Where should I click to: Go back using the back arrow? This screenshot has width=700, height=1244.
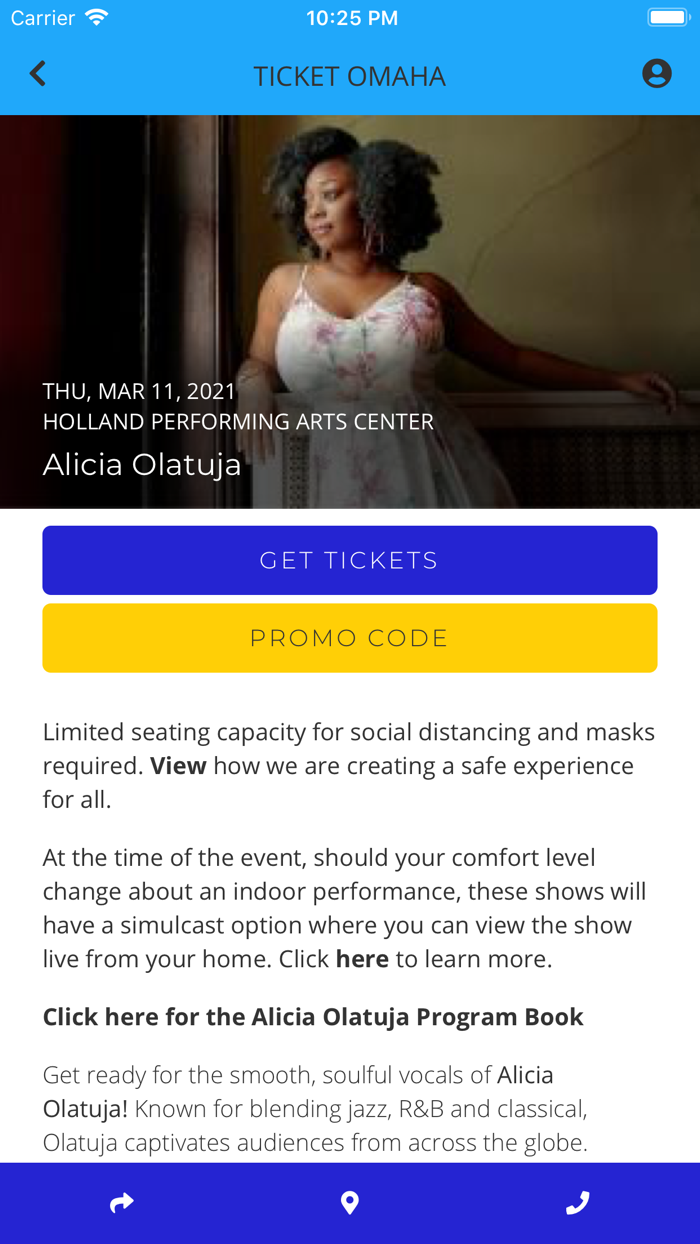click(x=37, y=74)
